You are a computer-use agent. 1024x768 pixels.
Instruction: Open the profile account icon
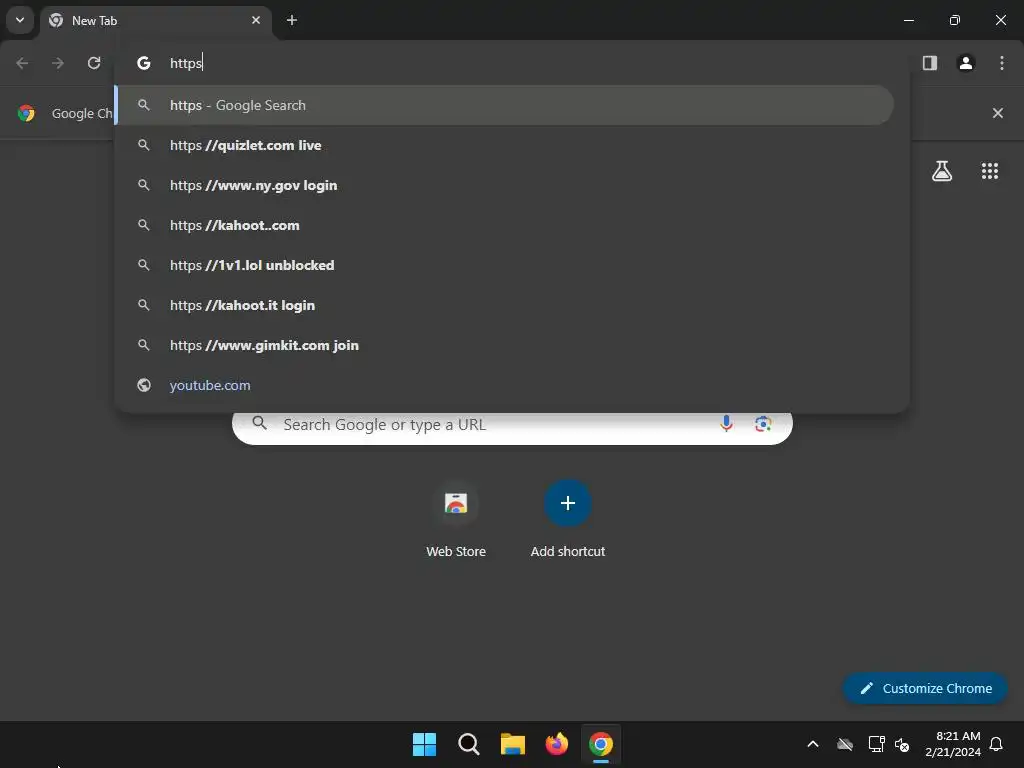(966, 63)
